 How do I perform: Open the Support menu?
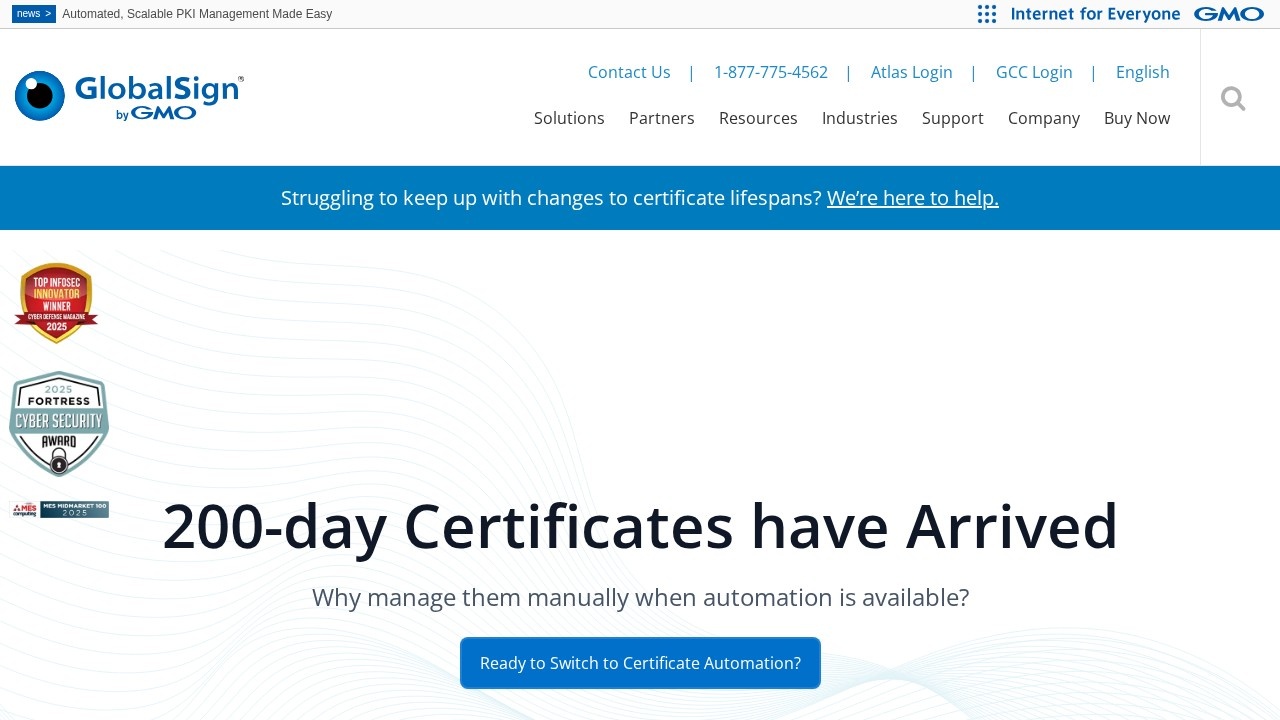[x=953, y=118]
